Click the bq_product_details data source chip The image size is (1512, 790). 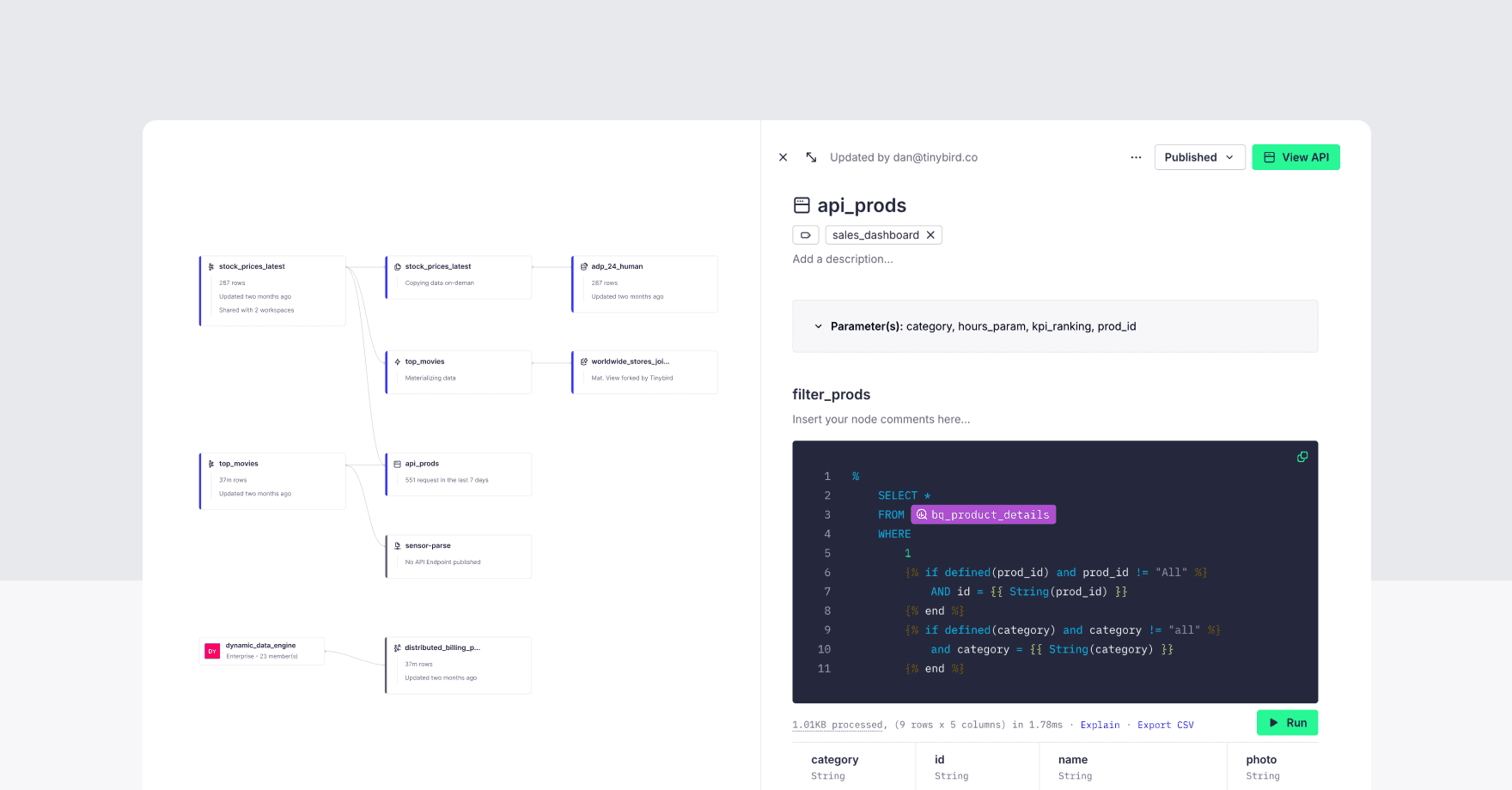click(983, 514)
